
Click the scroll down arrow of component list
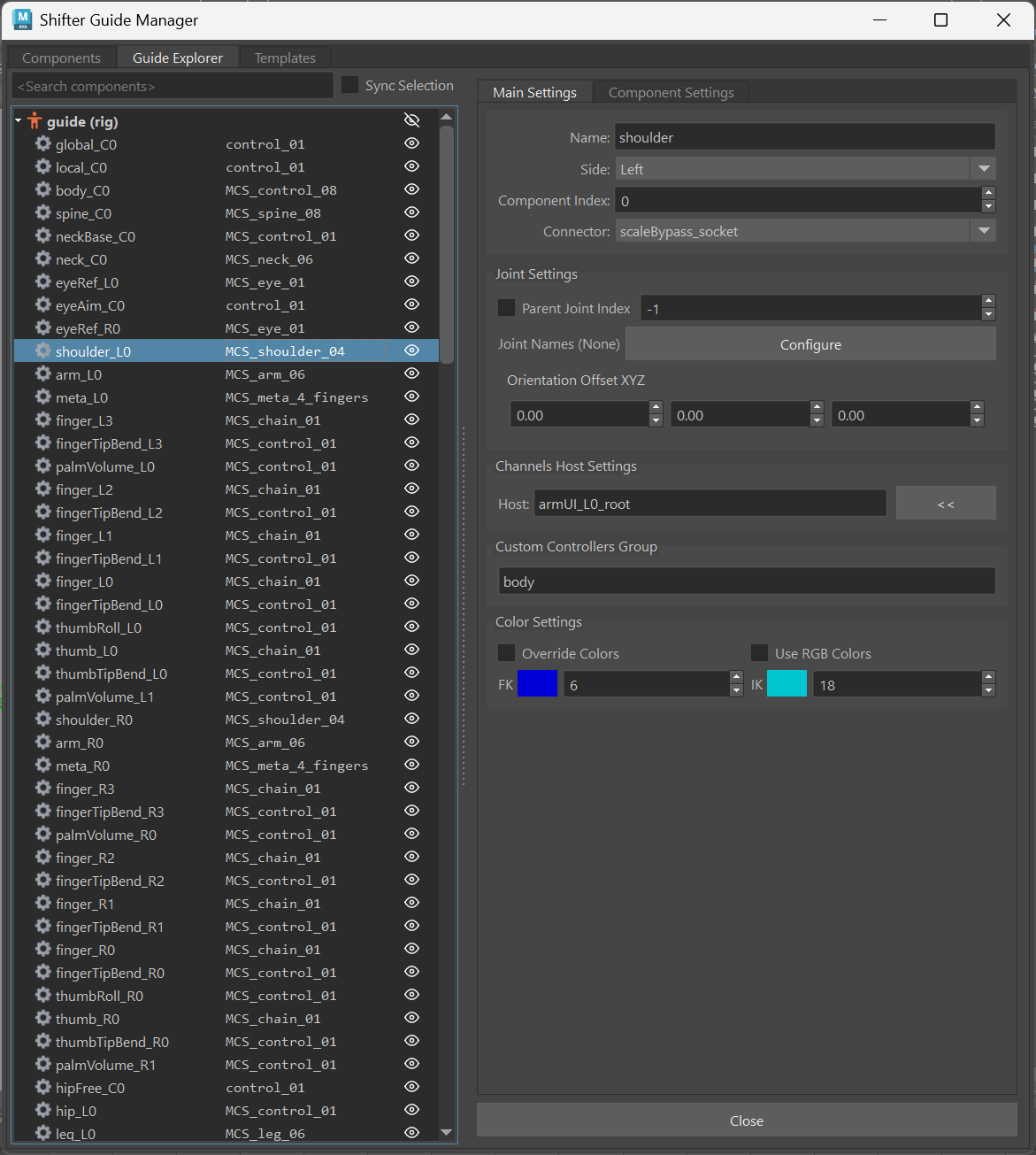click(446, 1132)
